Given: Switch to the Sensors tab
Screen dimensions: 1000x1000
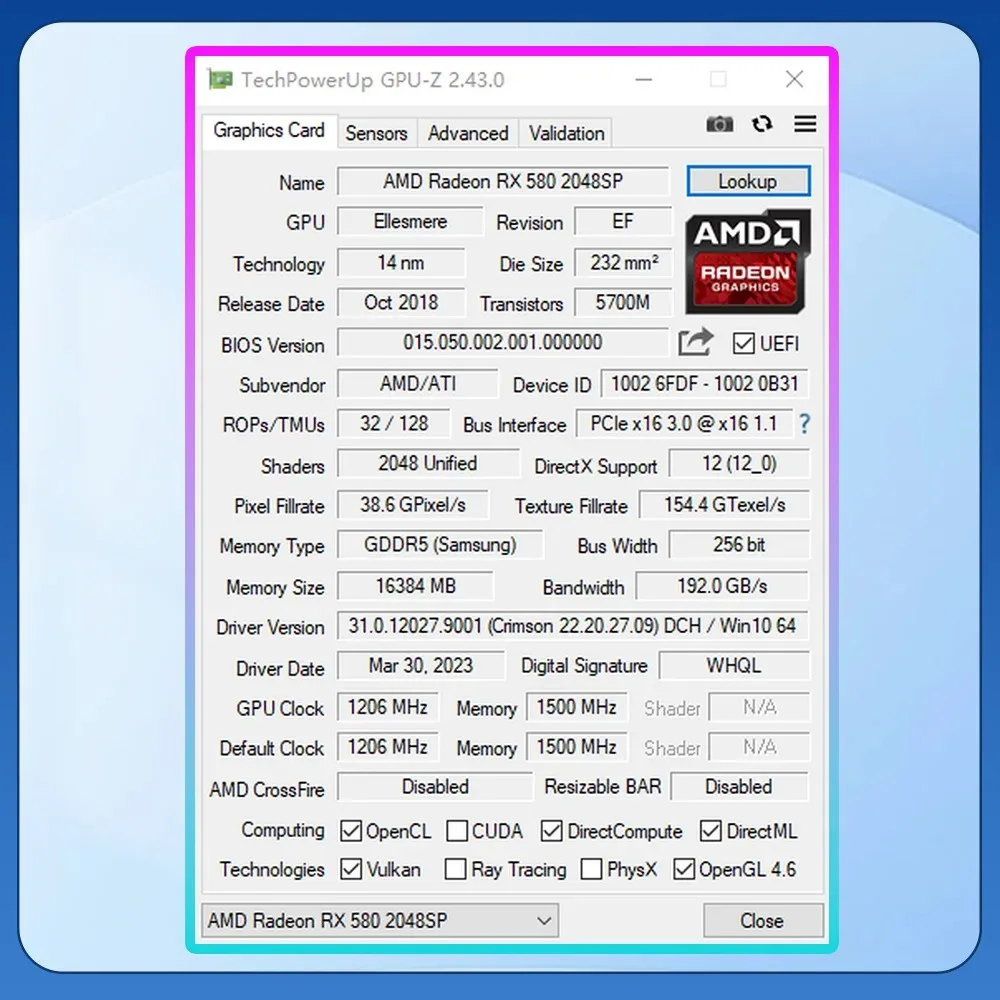Looking at the screenshot, I should tap(376, 133).
